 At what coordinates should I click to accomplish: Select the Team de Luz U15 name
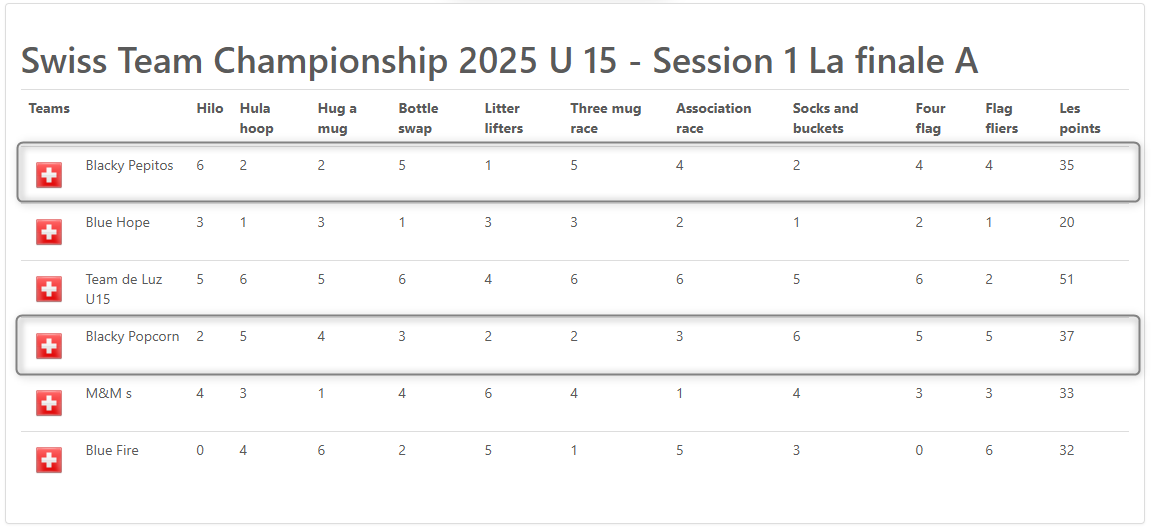(x=124, y=289)
